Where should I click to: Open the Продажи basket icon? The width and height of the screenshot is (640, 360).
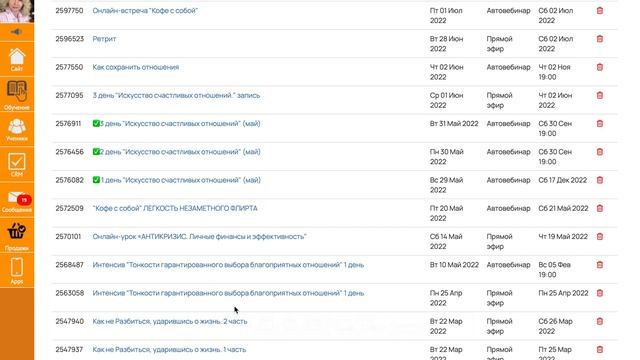point(17,236)
